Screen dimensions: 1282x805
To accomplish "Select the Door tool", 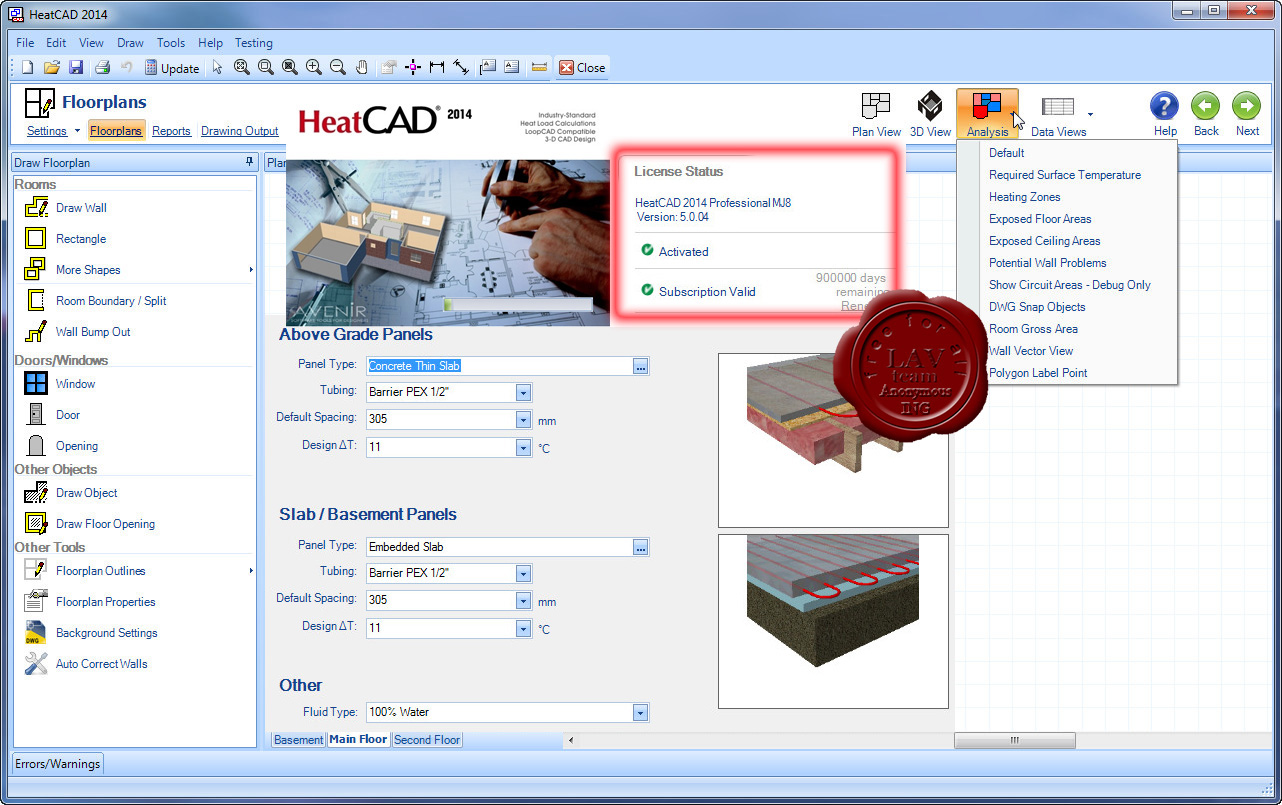I will (x=68, y=415).
